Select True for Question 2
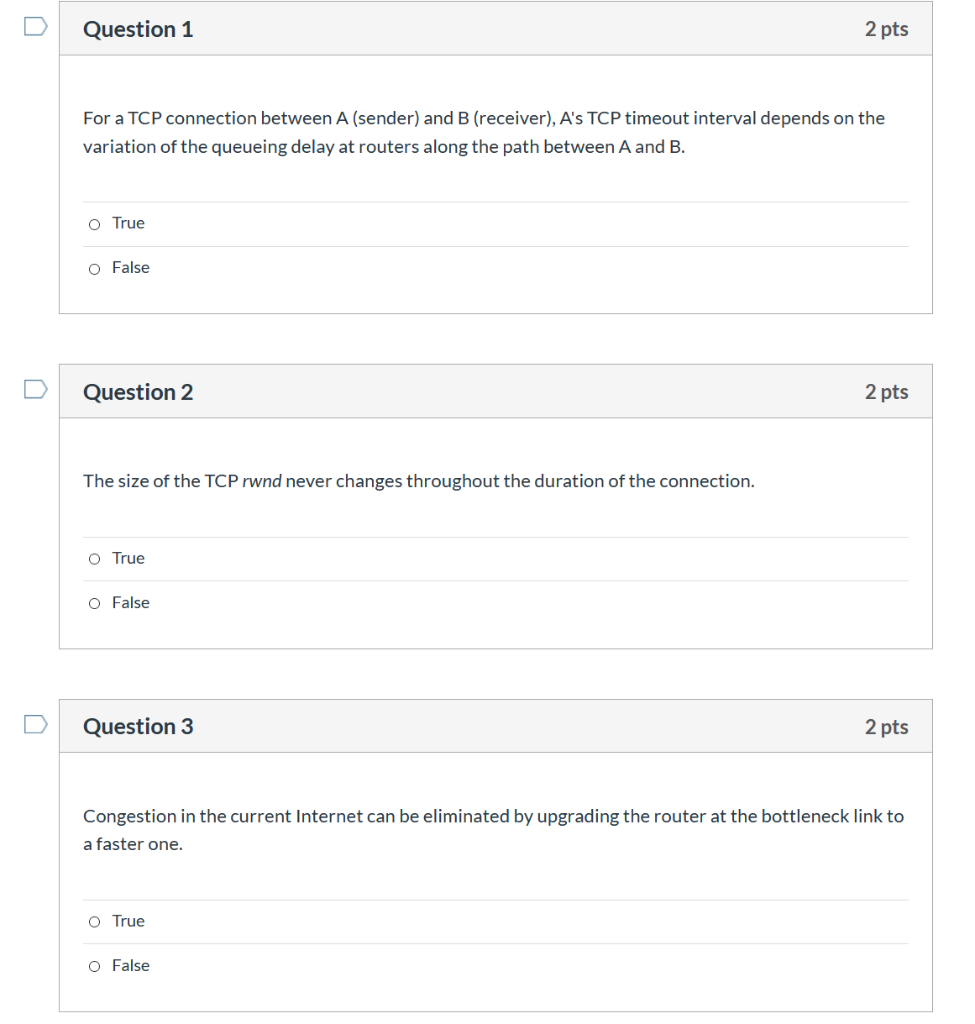 pos(93,558)
